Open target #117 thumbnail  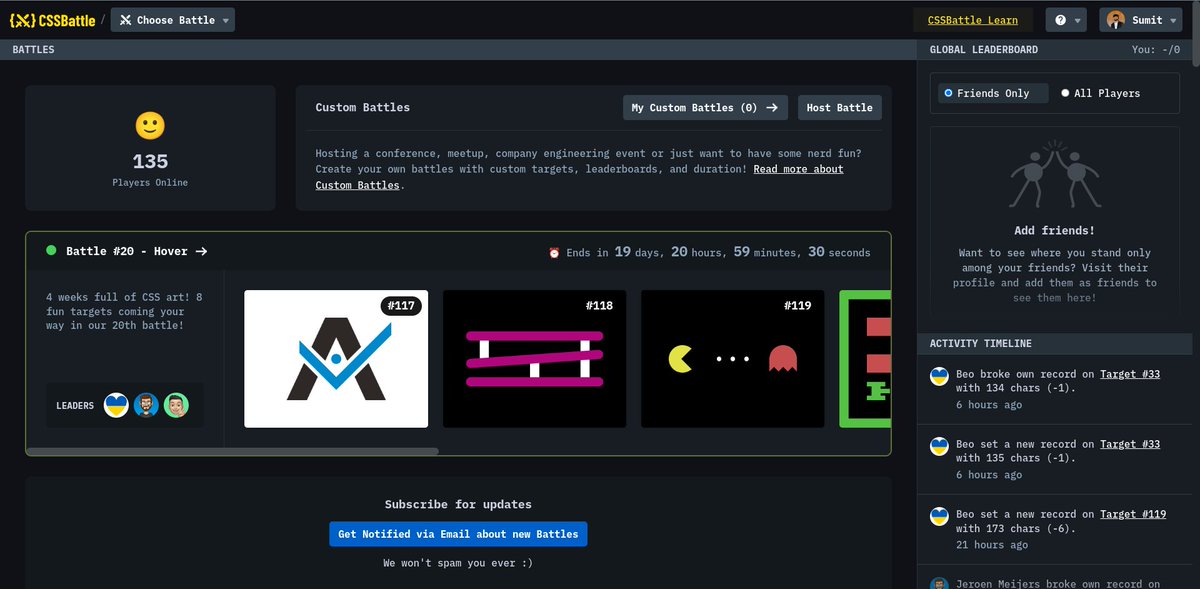336,359
